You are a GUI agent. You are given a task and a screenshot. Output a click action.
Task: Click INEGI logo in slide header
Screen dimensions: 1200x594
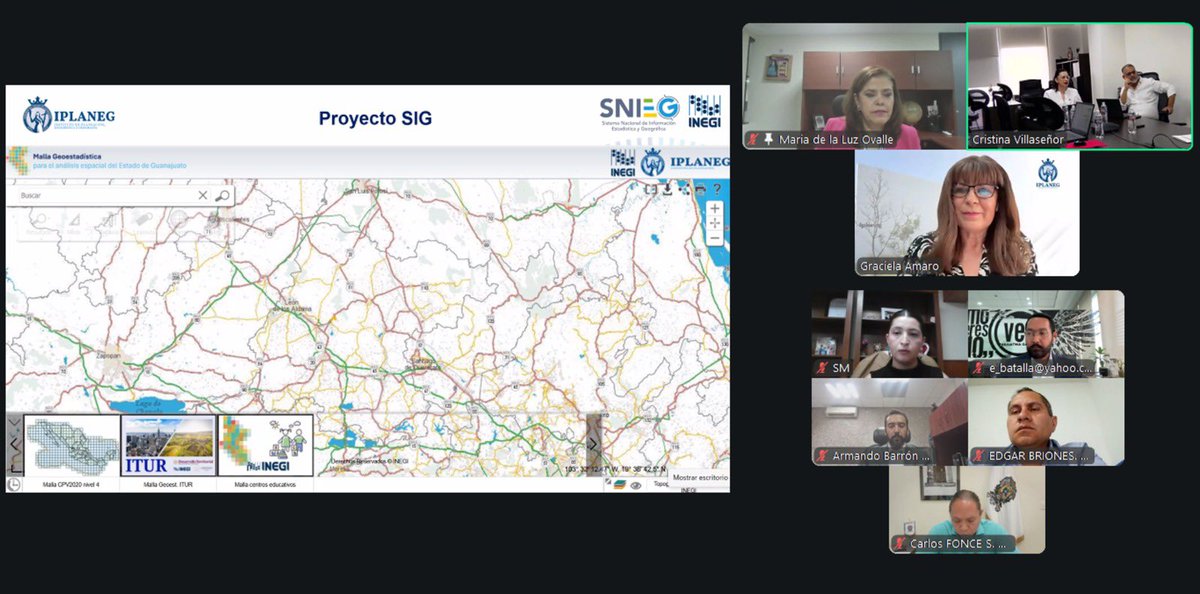point(704,111)
